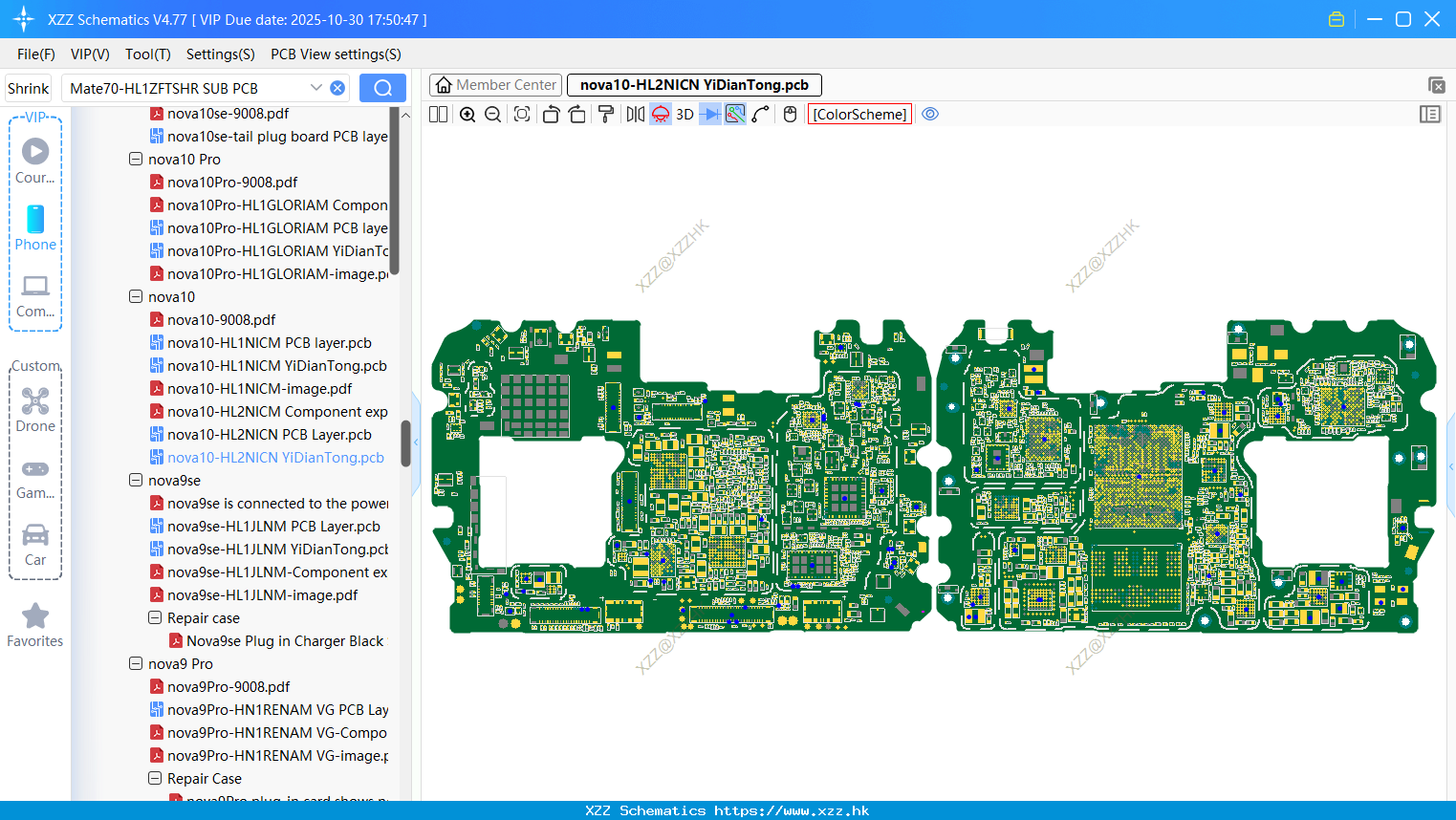Image resolution: width=1456 pixels, height=820 pixels.
Task: Collapse the nova9se tree node
Action: [x=136, y=481]
